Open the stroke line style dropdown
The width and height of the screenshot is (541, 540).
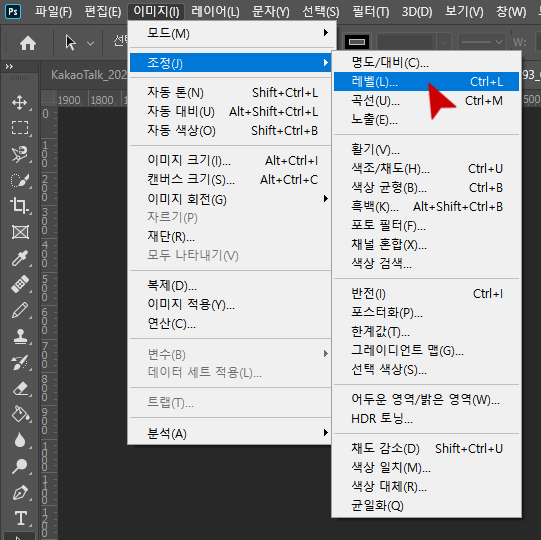482,42
